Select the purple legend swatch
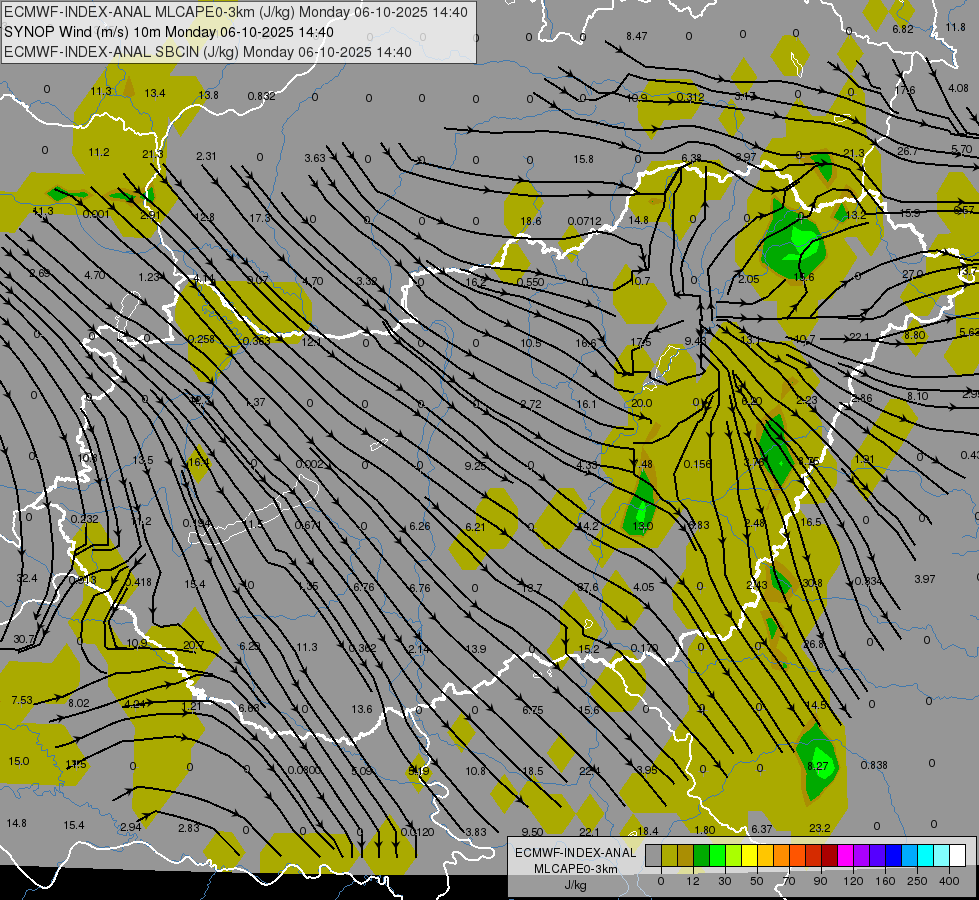 pos(862,855)
